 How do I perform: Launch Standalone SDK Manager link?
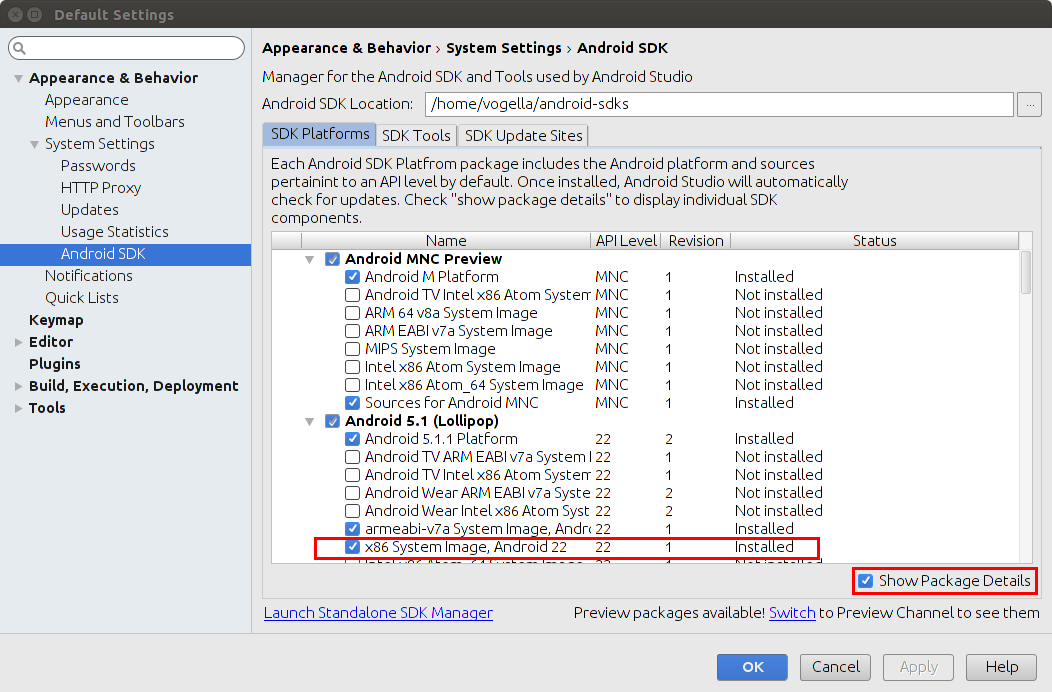[x=378, y=613]
